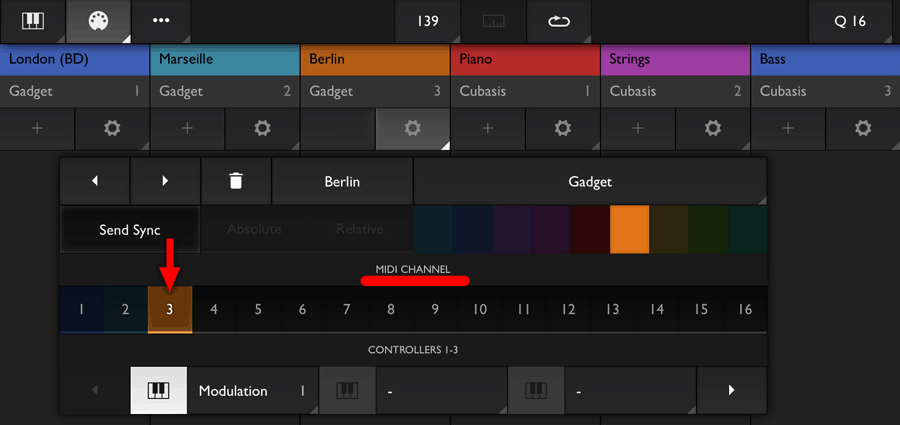Pick the dark blue track color swatch

[472, 230]
